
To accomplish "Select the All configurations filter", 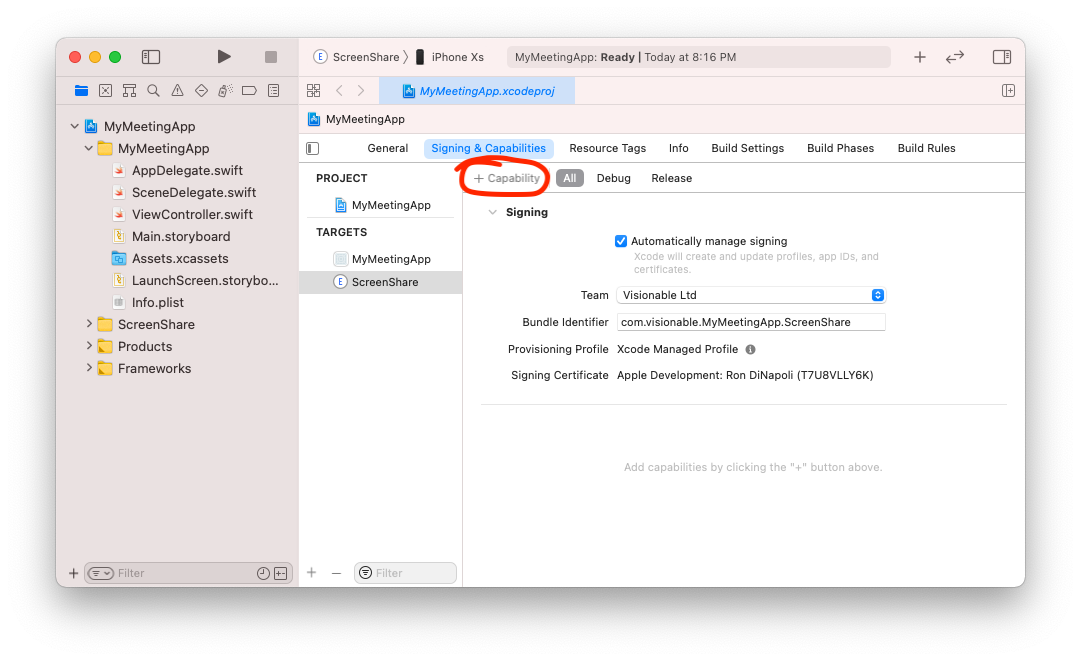I will (569, 179).
